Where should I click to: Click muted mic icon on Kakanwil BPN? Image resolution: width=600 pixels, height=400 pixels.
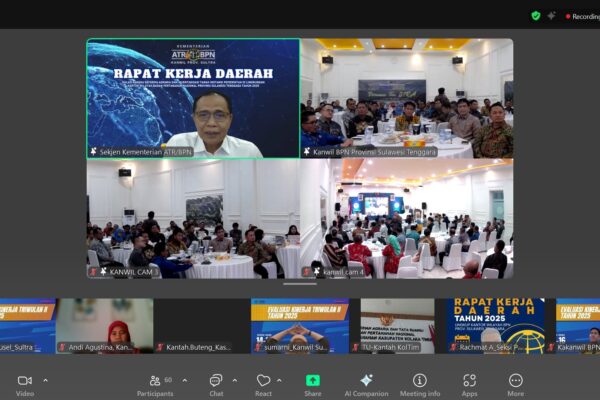(x=551, y=347)
